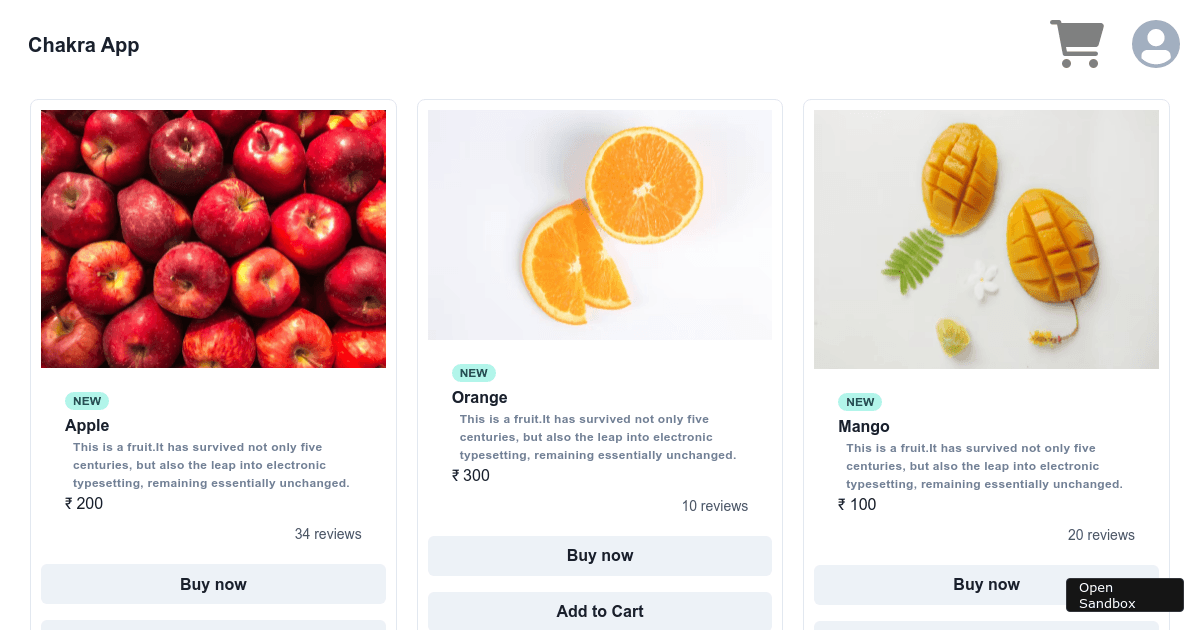Click the NEW badge on Apple card
The image size is (1200, 630).
[x=87, y=400]
